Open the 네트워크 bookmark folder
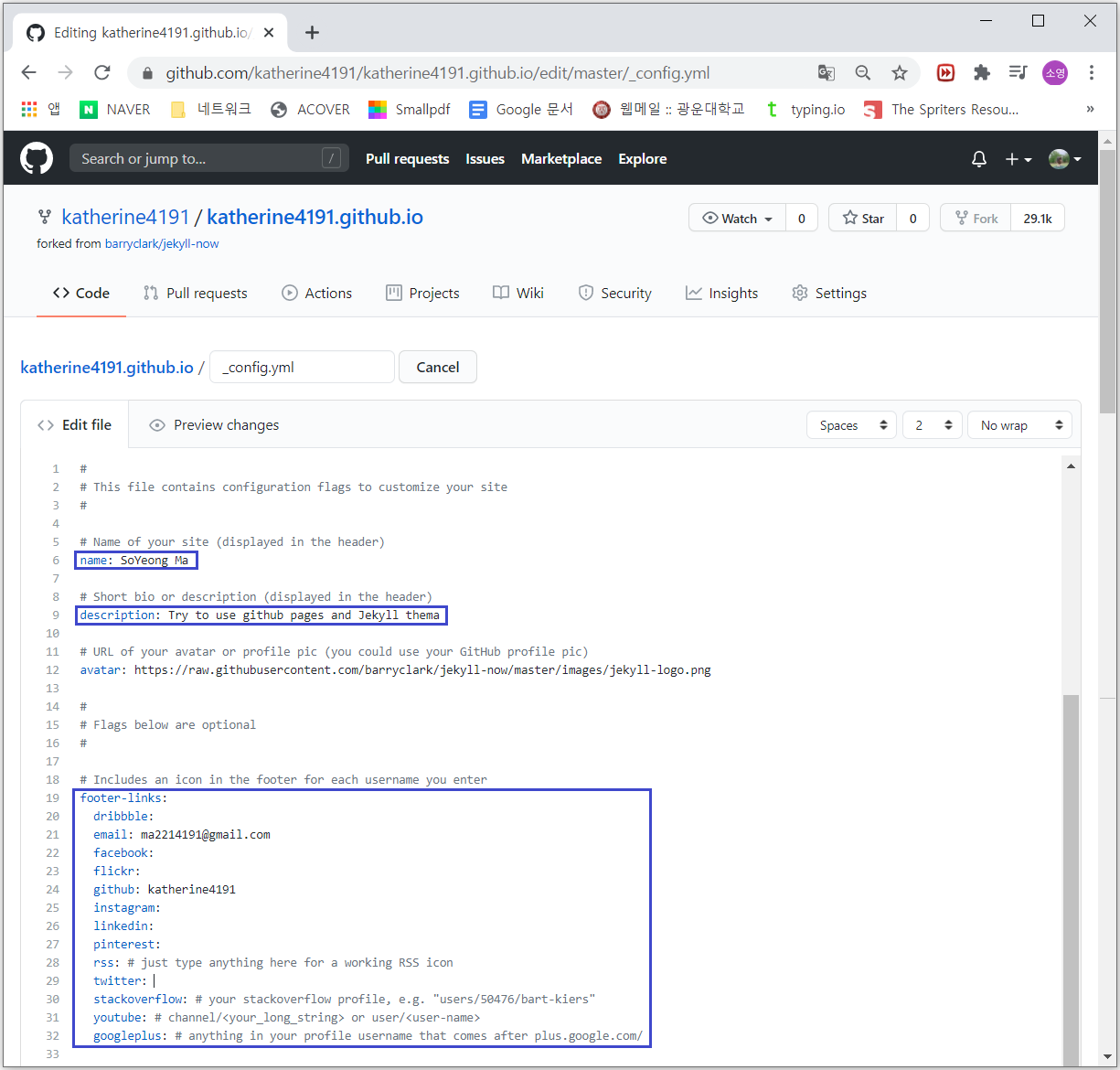The width and height of the screenshot is (1120, 1070). [x=210, y=110]
